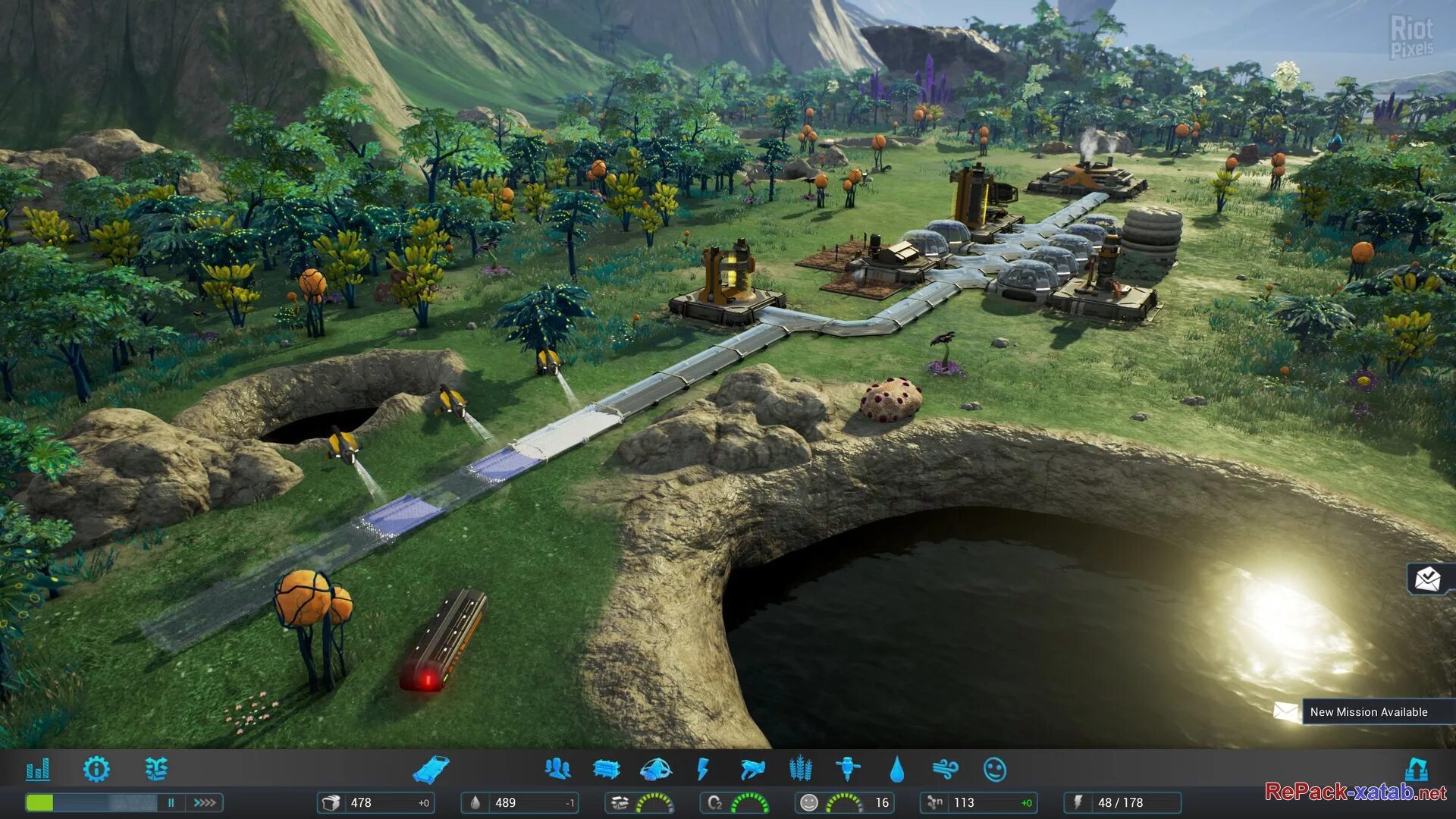Click the game speed progress bar

pyautogui.click(x=90, y=802)
